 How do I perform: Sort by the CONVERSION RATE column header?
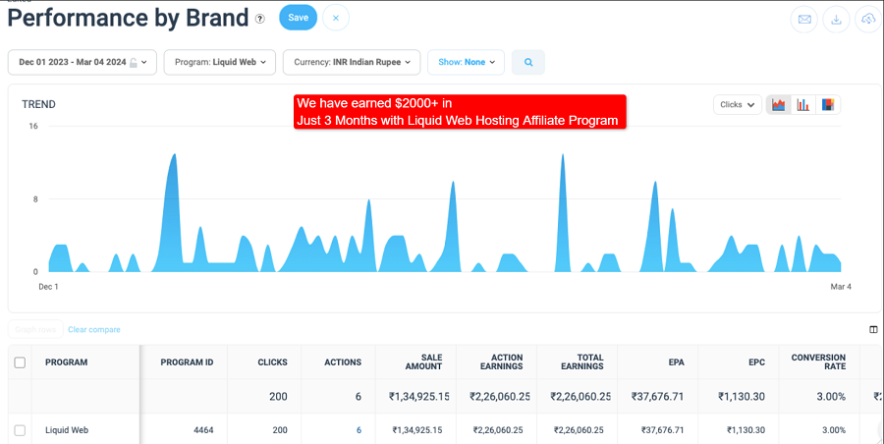819,362
